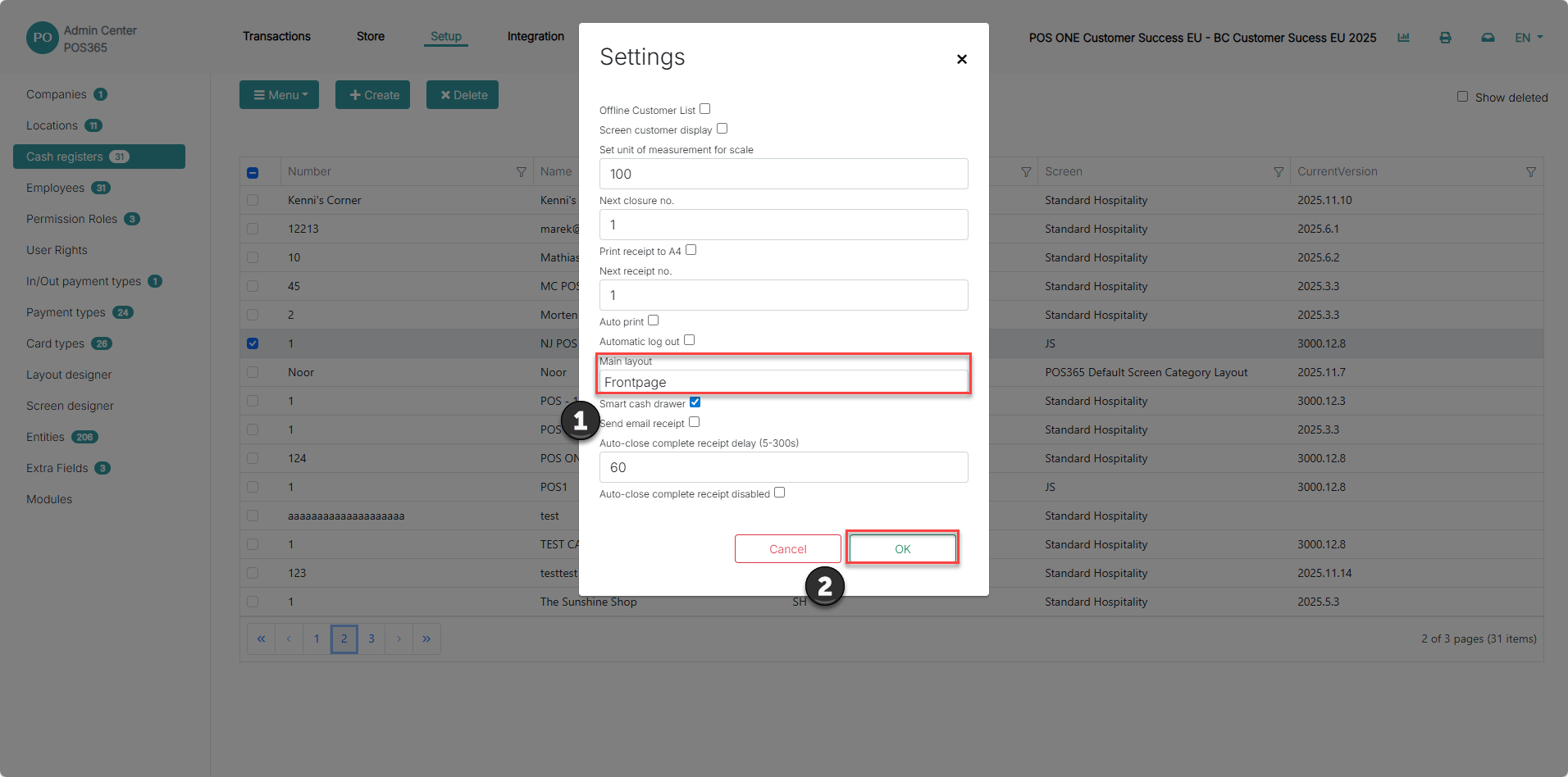Click the Create button
Screen dimensions: 1568x777
(x=372, y=95)
